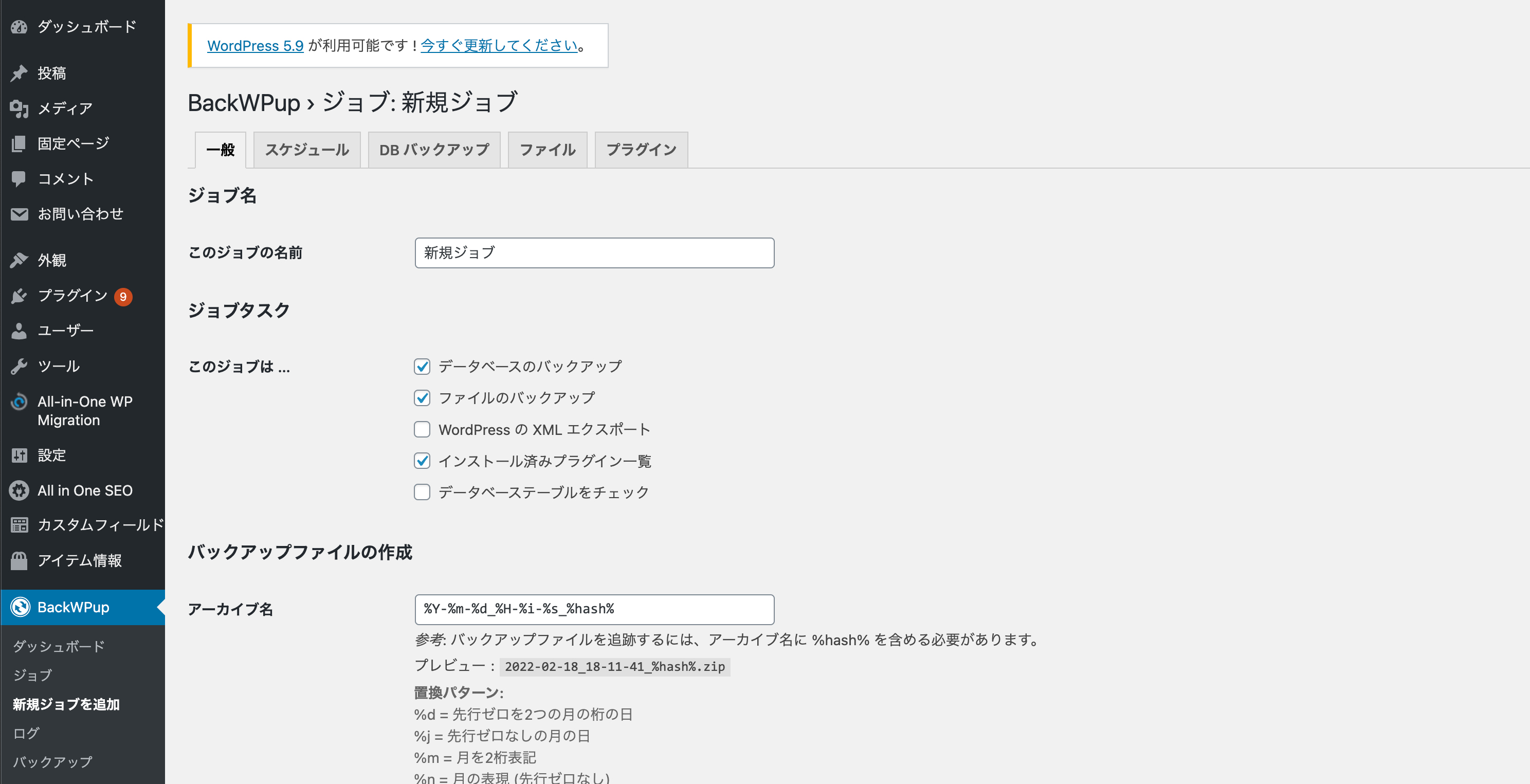The width and height of the screenshot is (1530, 784).
Task: Click 今すぐ更新してください update link
Action: pyautogui.click(x=500, y=46)
